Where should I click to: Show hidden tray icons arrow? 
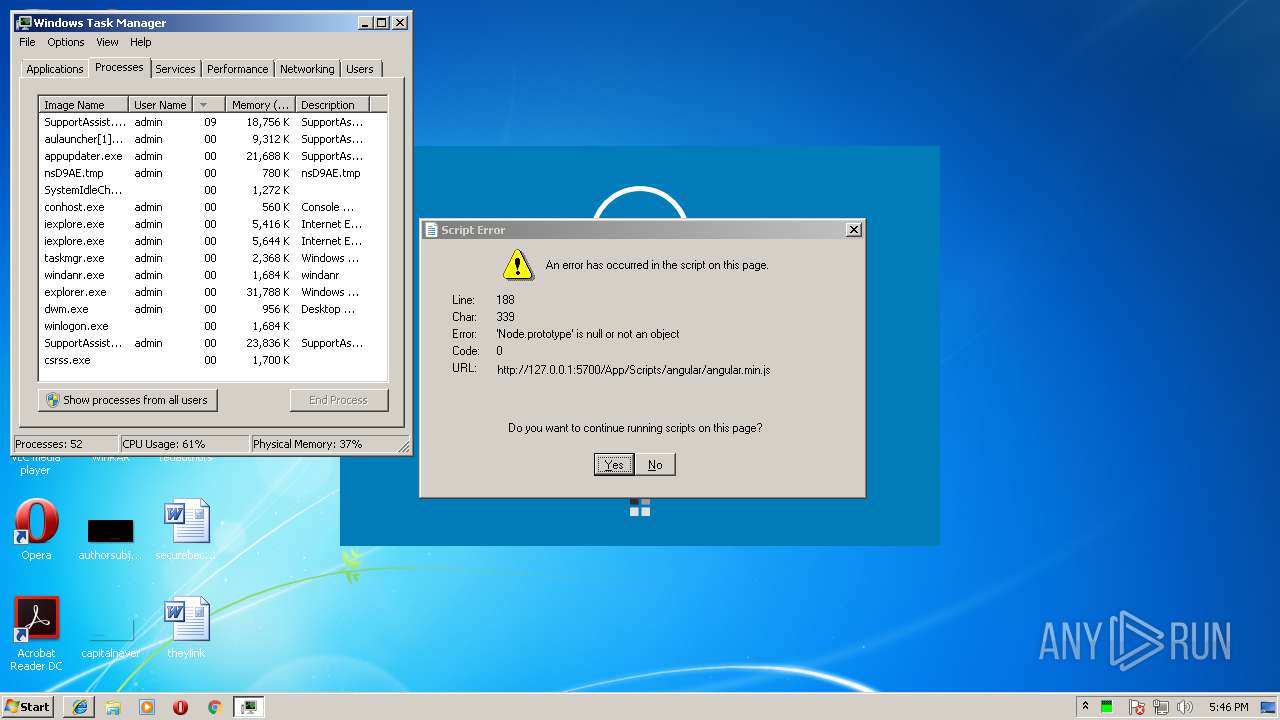click(x=1085, y=706)
